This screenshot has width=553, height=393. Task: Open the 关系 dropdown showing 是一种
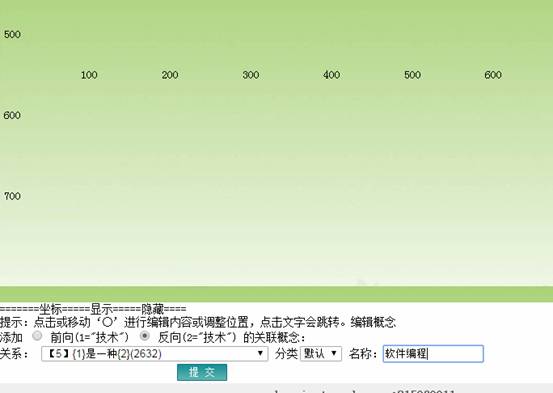[x=154, y=353]
